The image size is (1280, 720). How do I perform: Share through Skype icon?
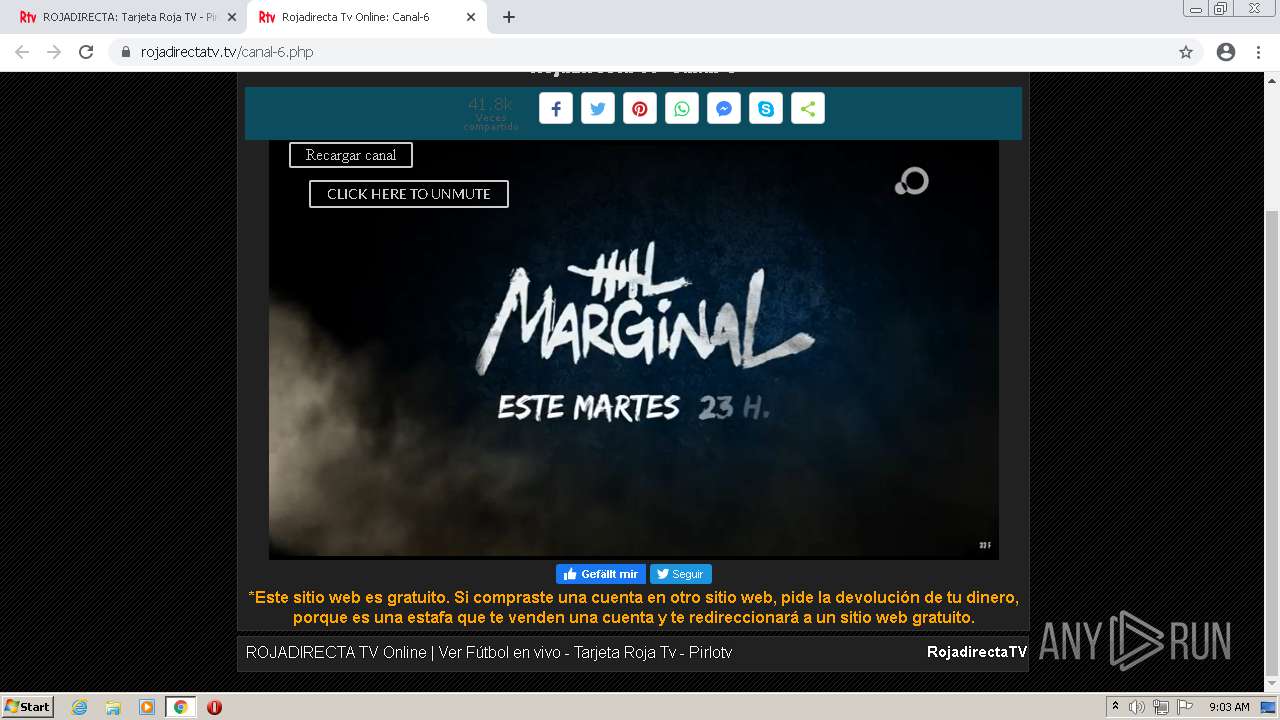(x=766, y=109)
